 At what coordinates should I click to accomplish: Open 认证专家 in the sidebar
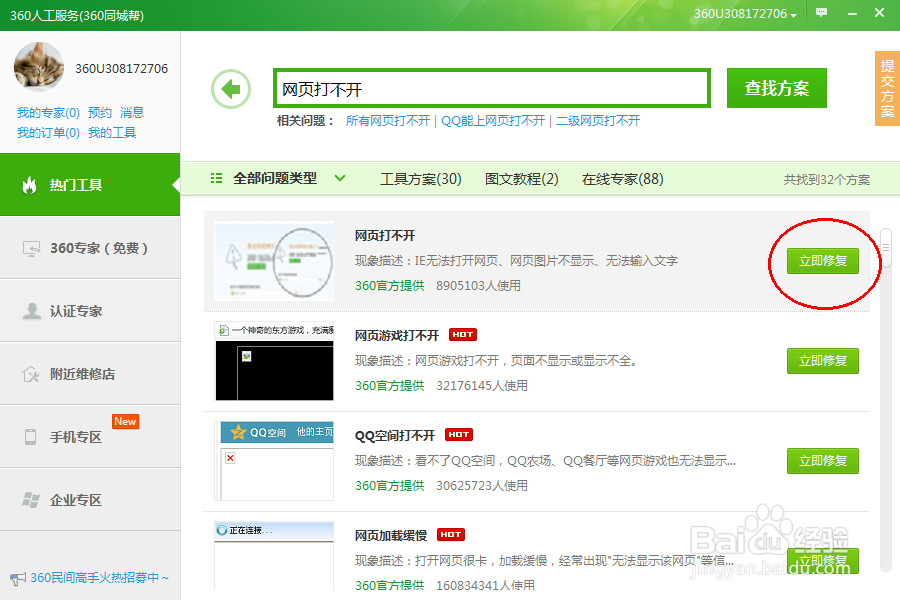click(90, 311)
